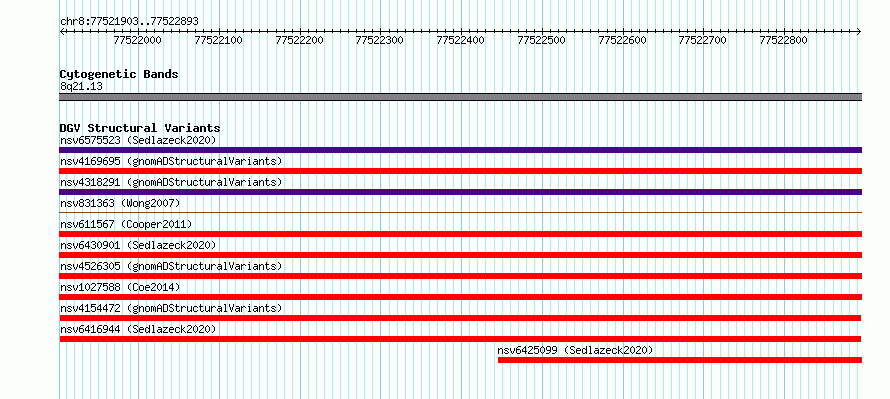Select the red bar for nsv4154472
The height and width of the screenshot is (399, 890).
tap(460, 318)
